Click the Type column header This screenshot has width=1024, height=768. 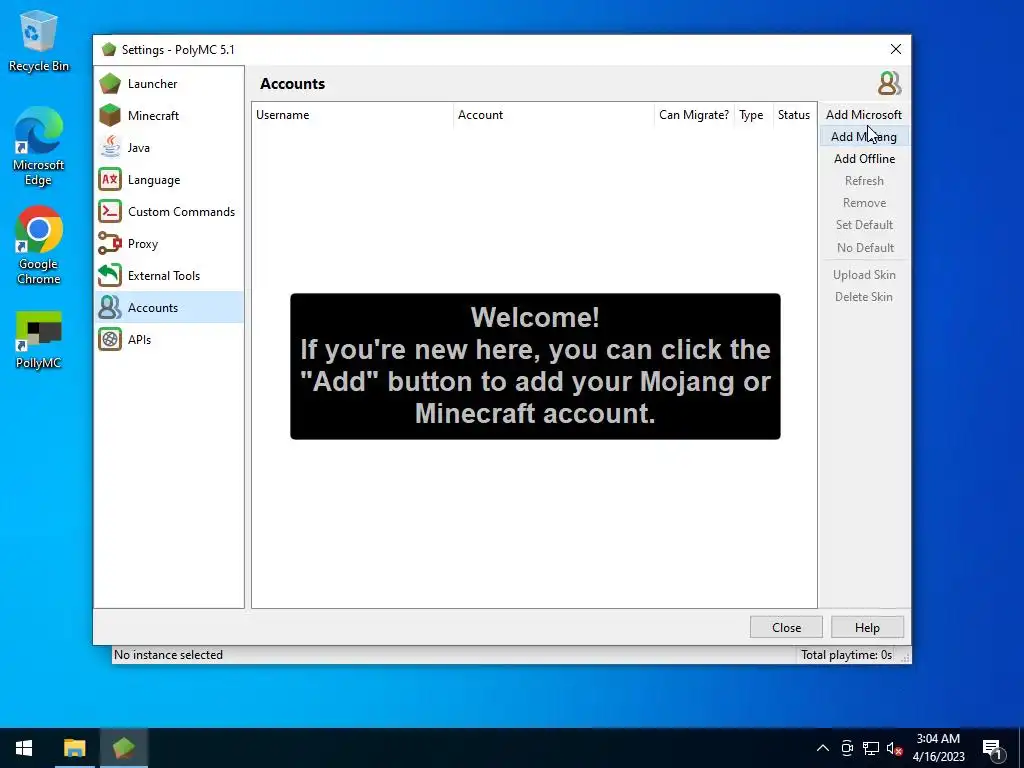tap(753, 115)
